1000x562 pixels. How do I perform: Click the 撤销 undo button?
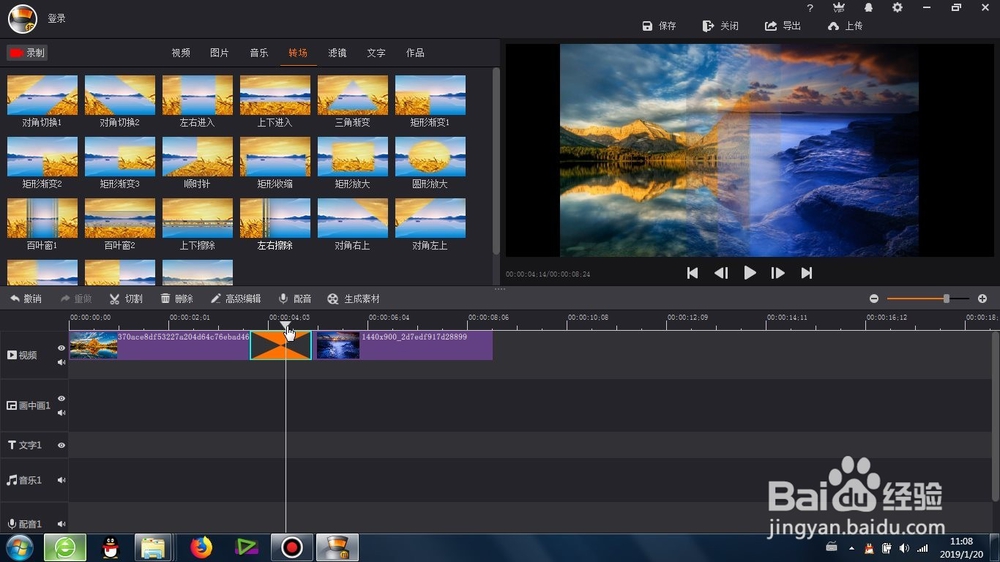coord(26,299)
